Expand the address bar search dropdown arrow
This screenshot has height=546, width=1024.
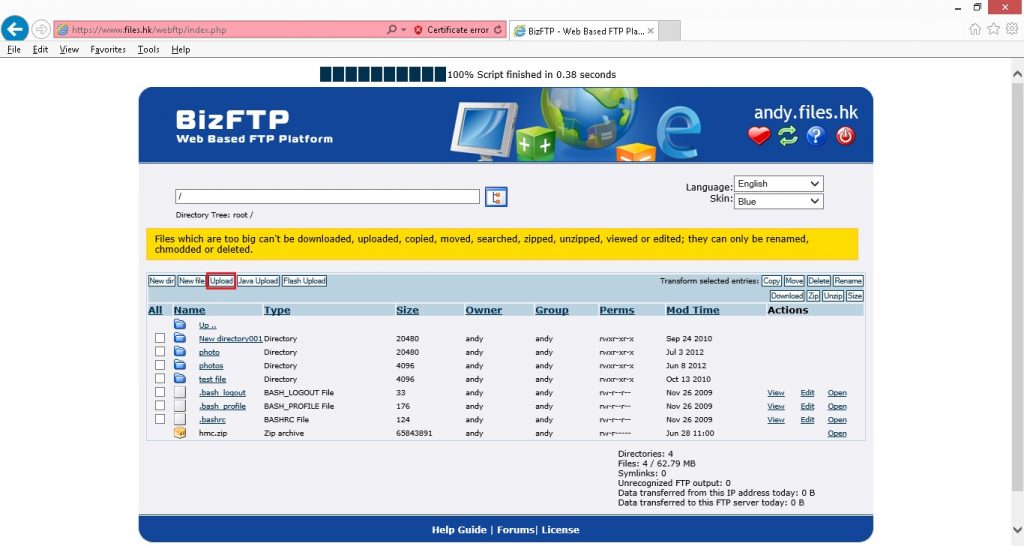click(404, 29)
